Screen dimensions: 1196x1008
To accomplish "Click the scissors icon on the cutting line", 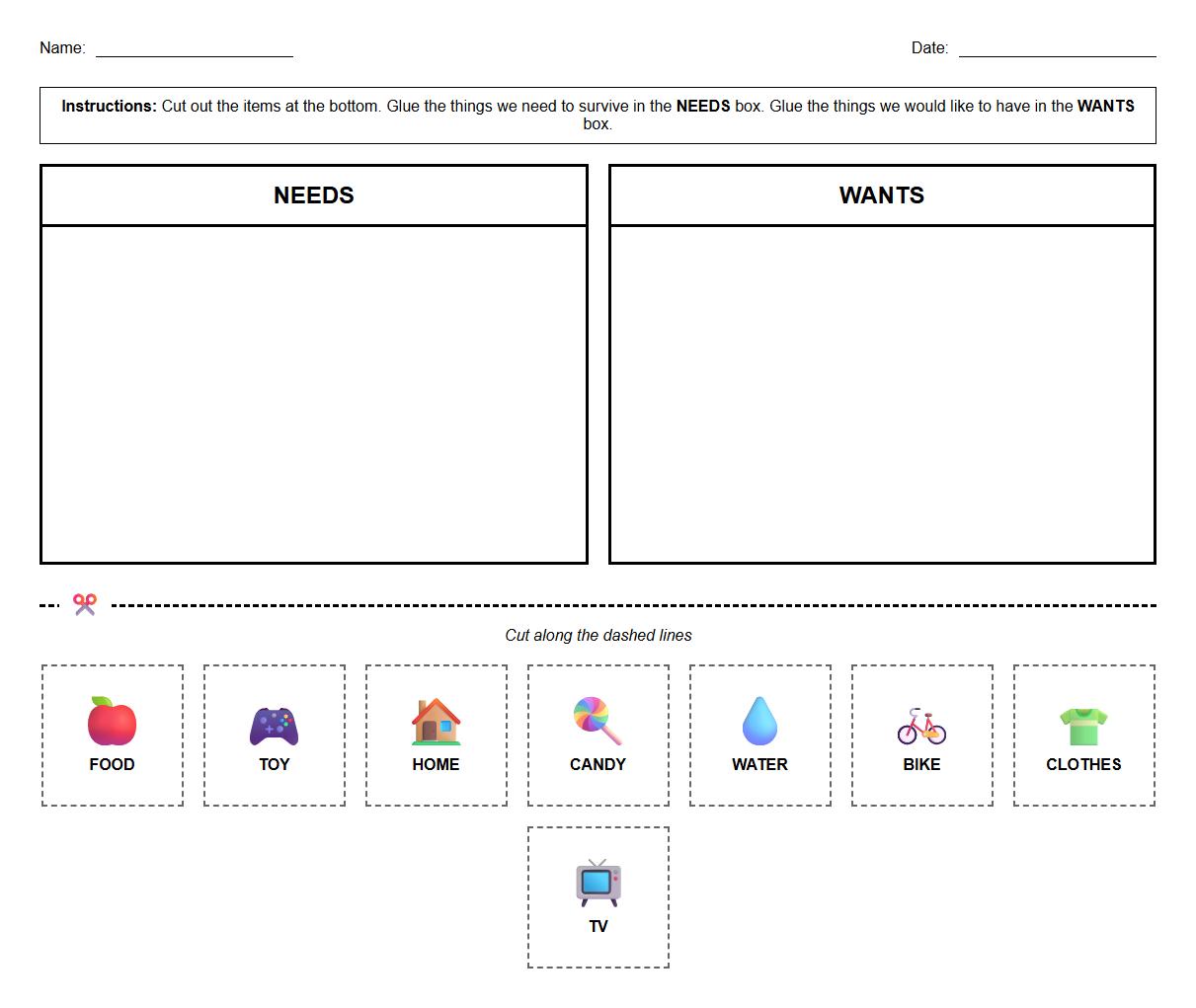I will tap(84, 602).
